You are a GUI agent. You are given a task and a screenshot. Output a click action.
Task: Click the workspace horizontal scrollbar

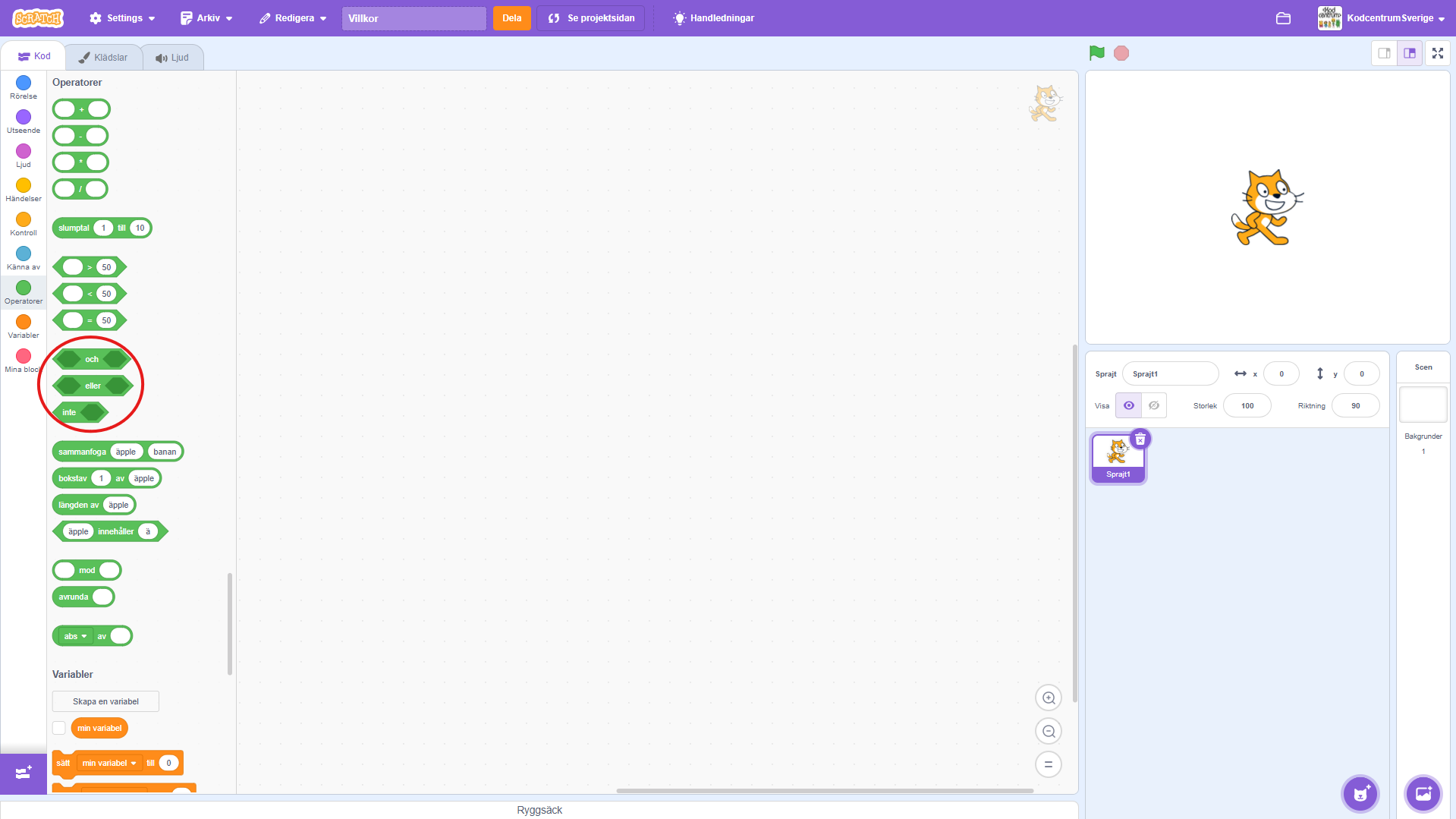[x=825, y=790]
